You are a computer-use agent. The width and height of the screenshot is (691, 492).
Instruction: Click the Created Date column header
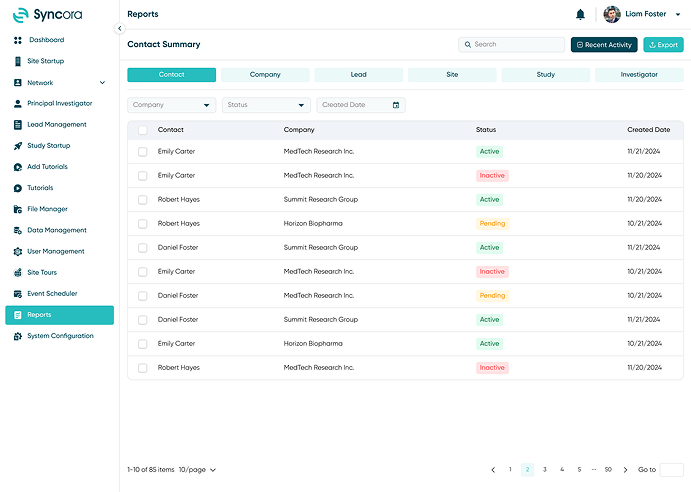pyautogui.click(x=649, y=130)
